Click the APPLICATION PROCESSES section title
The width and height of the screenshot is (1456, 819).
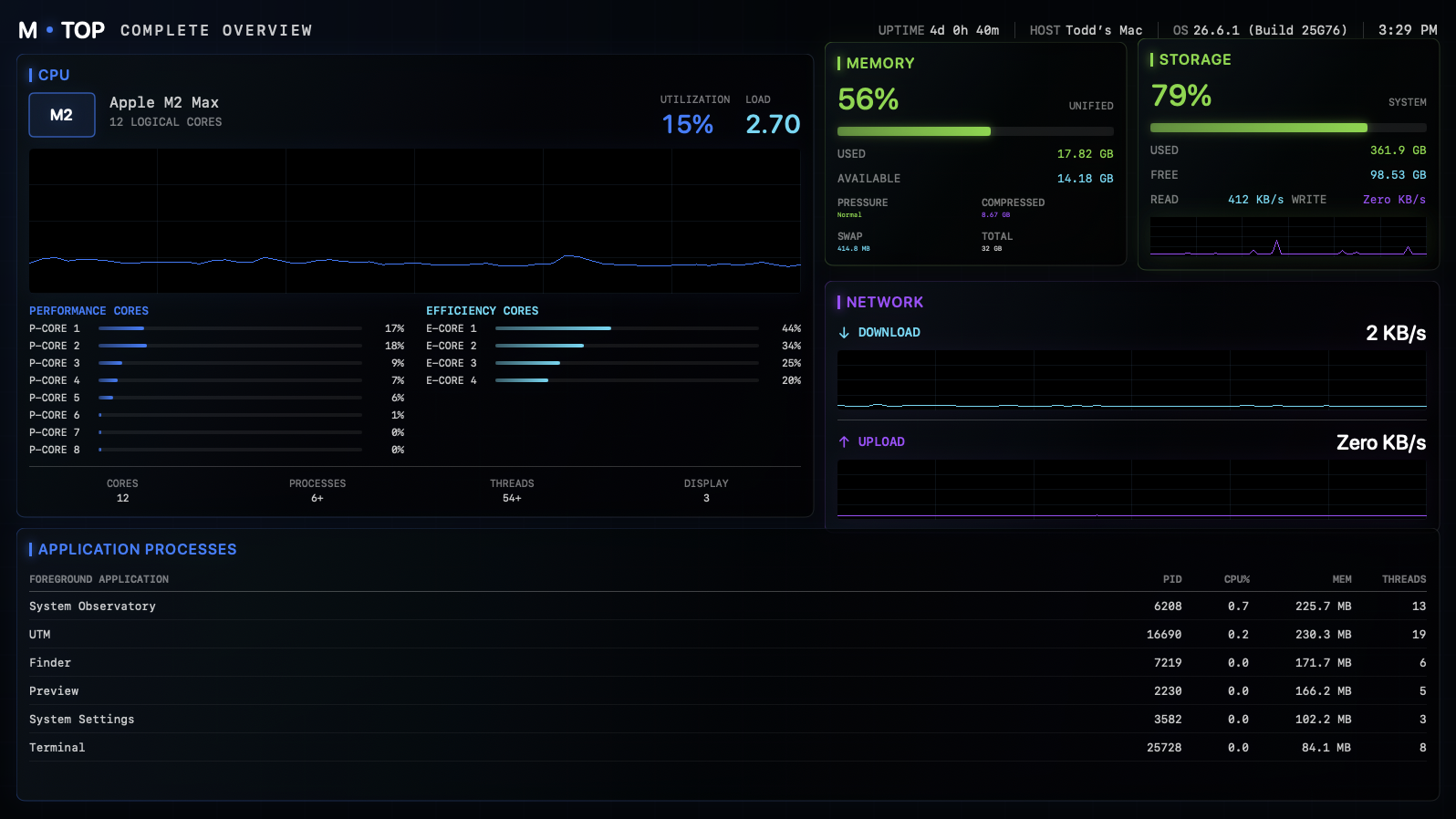point(137,549)
